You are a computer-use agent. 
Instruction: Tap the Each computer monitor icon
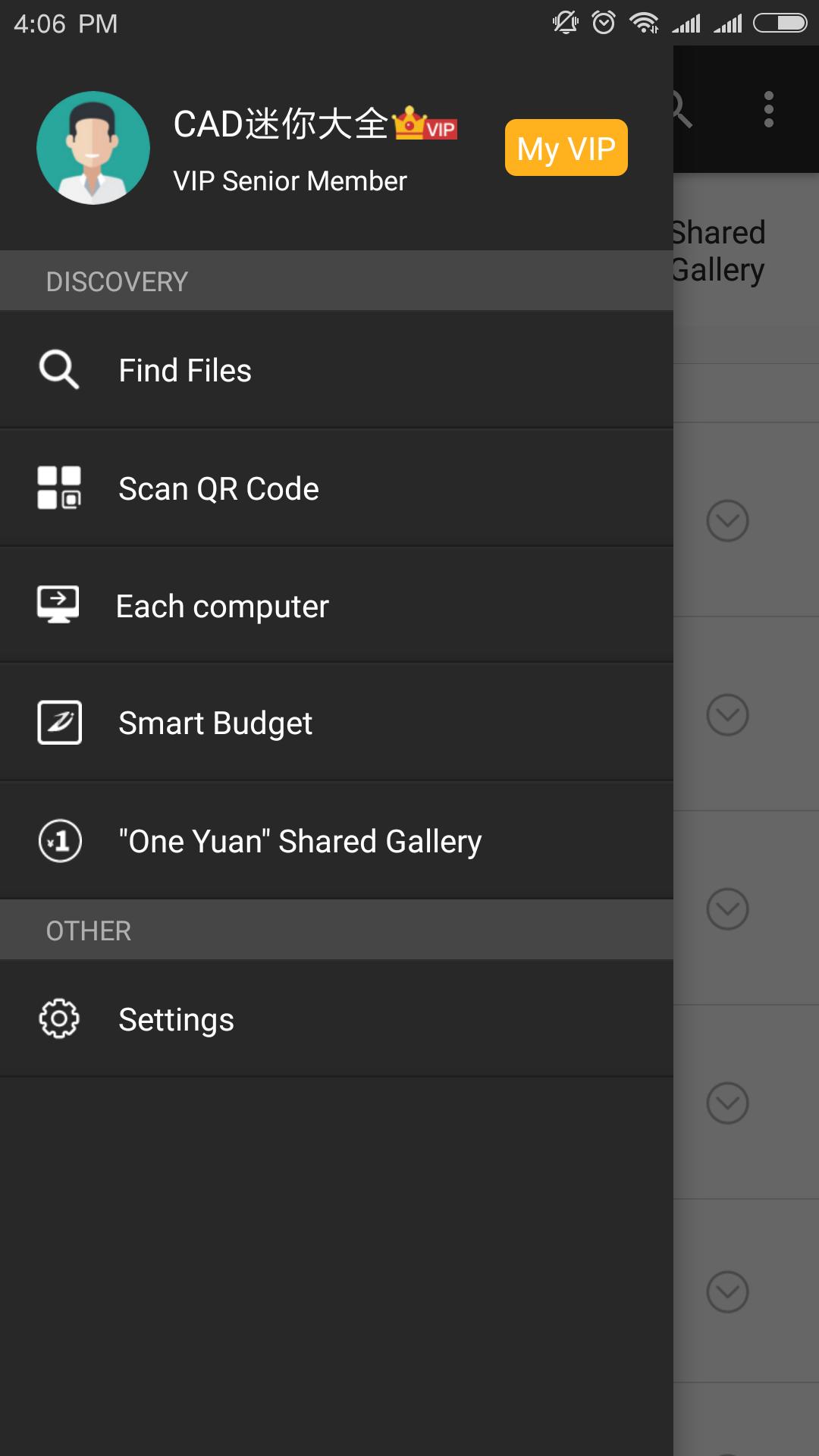(58, 605)
